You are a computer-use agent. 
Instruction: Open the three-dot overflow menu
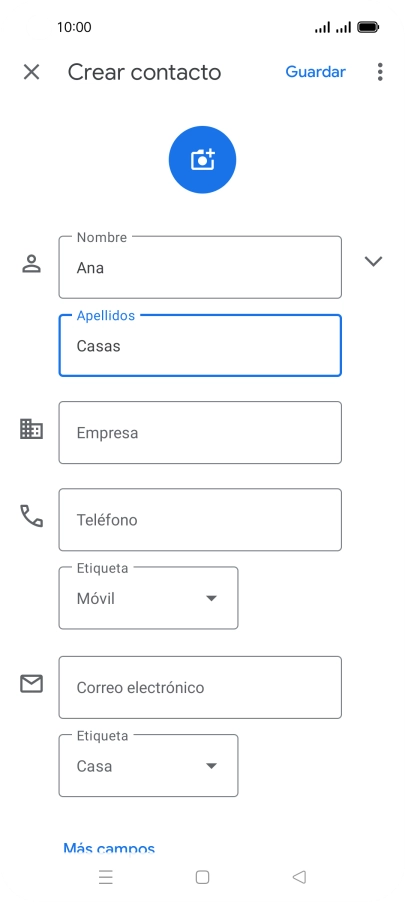[x=380, y=72]
